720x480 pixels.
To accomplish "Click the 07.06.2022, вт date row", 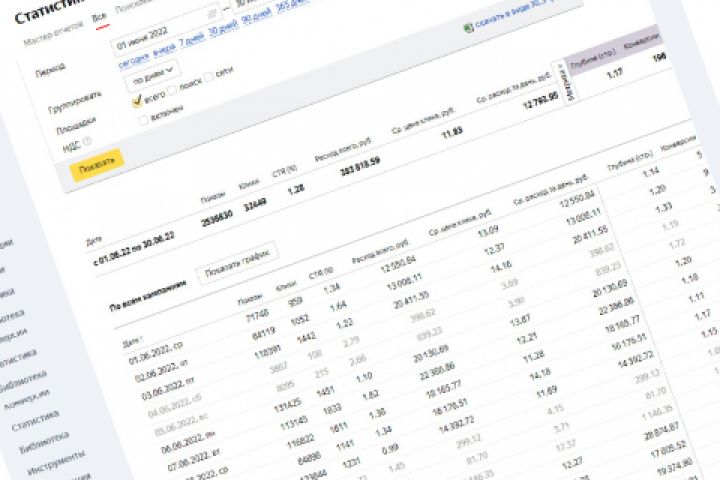I will point(194,461).
